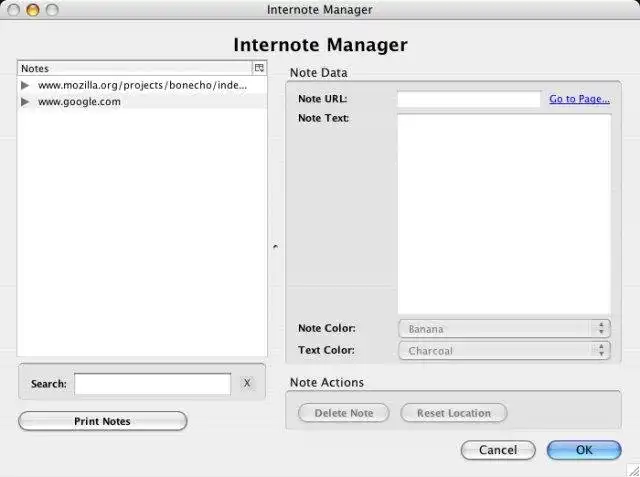Click the Search input field

click(153, 384)
